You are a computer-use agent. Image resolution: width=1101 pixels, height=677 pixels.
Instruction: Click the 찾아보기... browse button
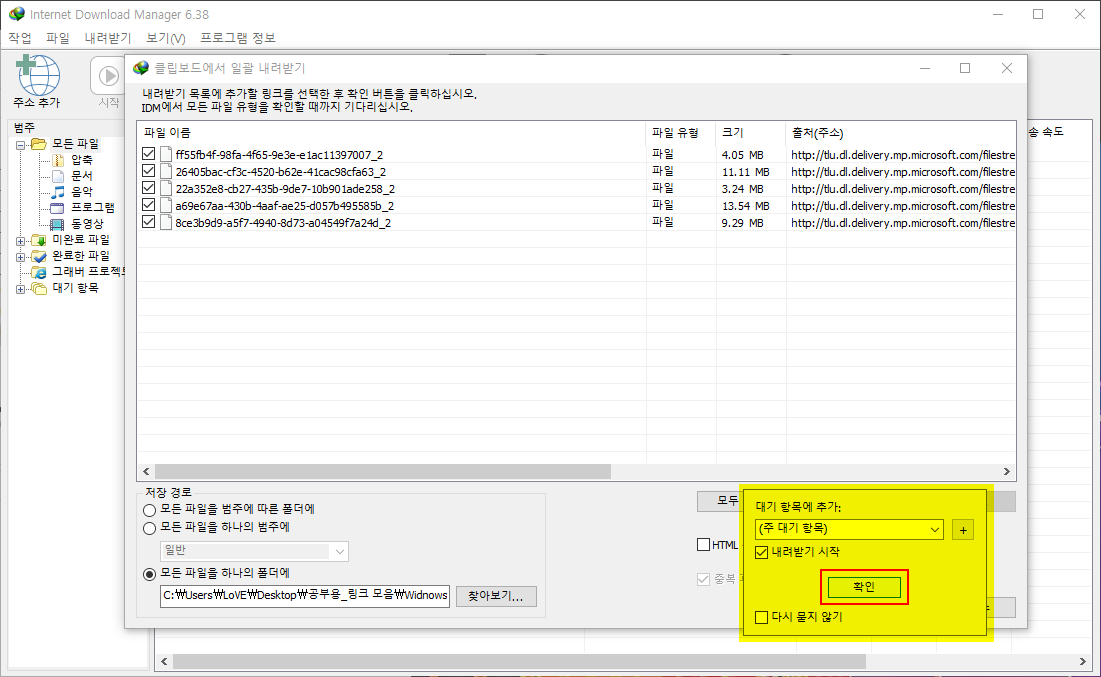click(496, 596)
